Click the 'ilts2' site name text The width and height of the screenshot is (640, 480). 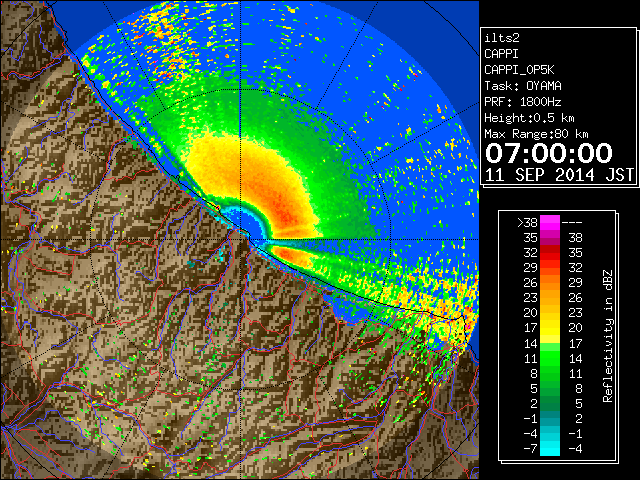[502, 38]
